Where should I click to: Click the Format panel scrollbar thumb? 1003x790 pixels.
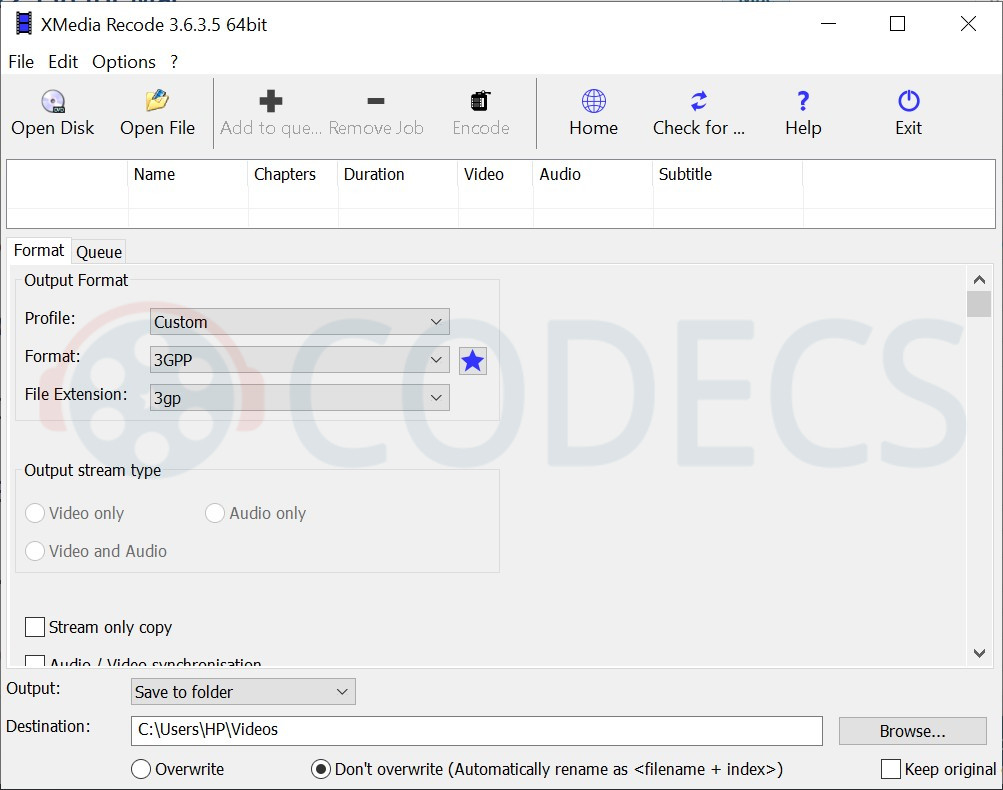coord(979,304)
